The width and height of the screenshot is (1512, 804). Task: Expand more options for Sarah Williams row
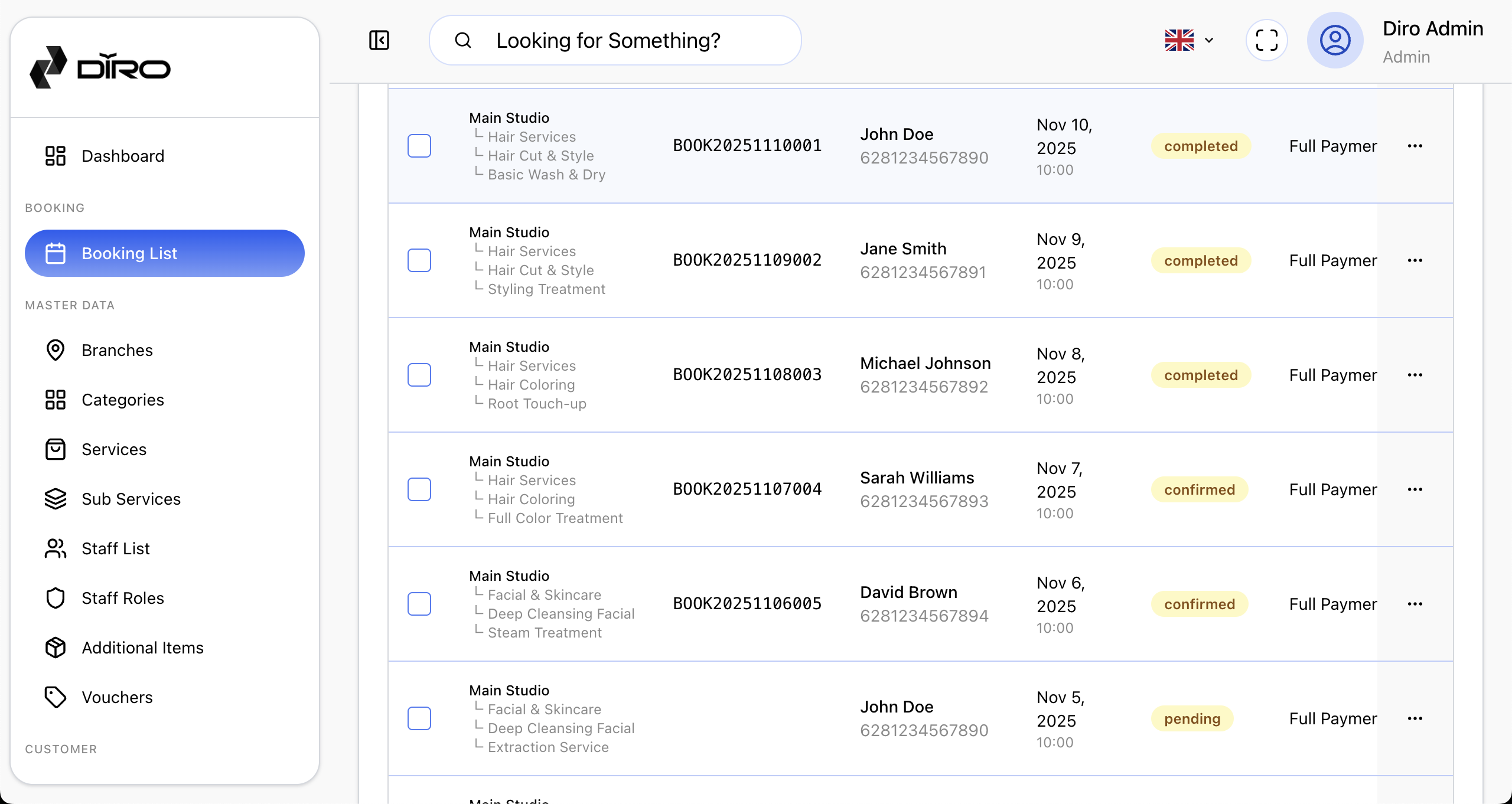(x=1415, y=489)
